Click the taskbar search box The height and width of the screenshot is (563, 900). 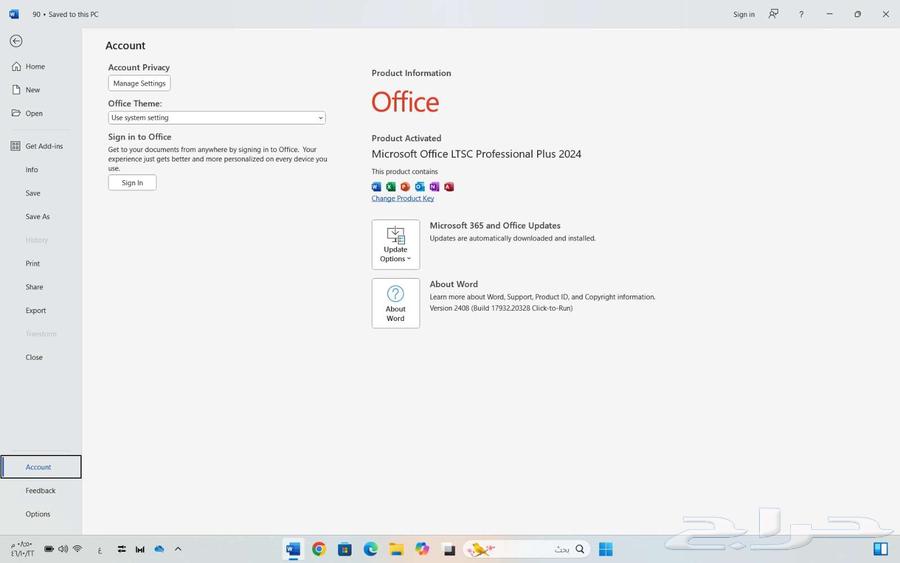(527, 549)
